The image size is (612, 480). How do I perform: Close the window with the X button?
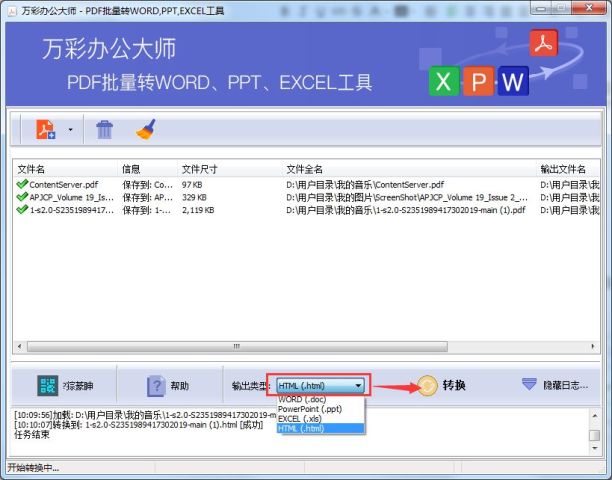point(589,8)
